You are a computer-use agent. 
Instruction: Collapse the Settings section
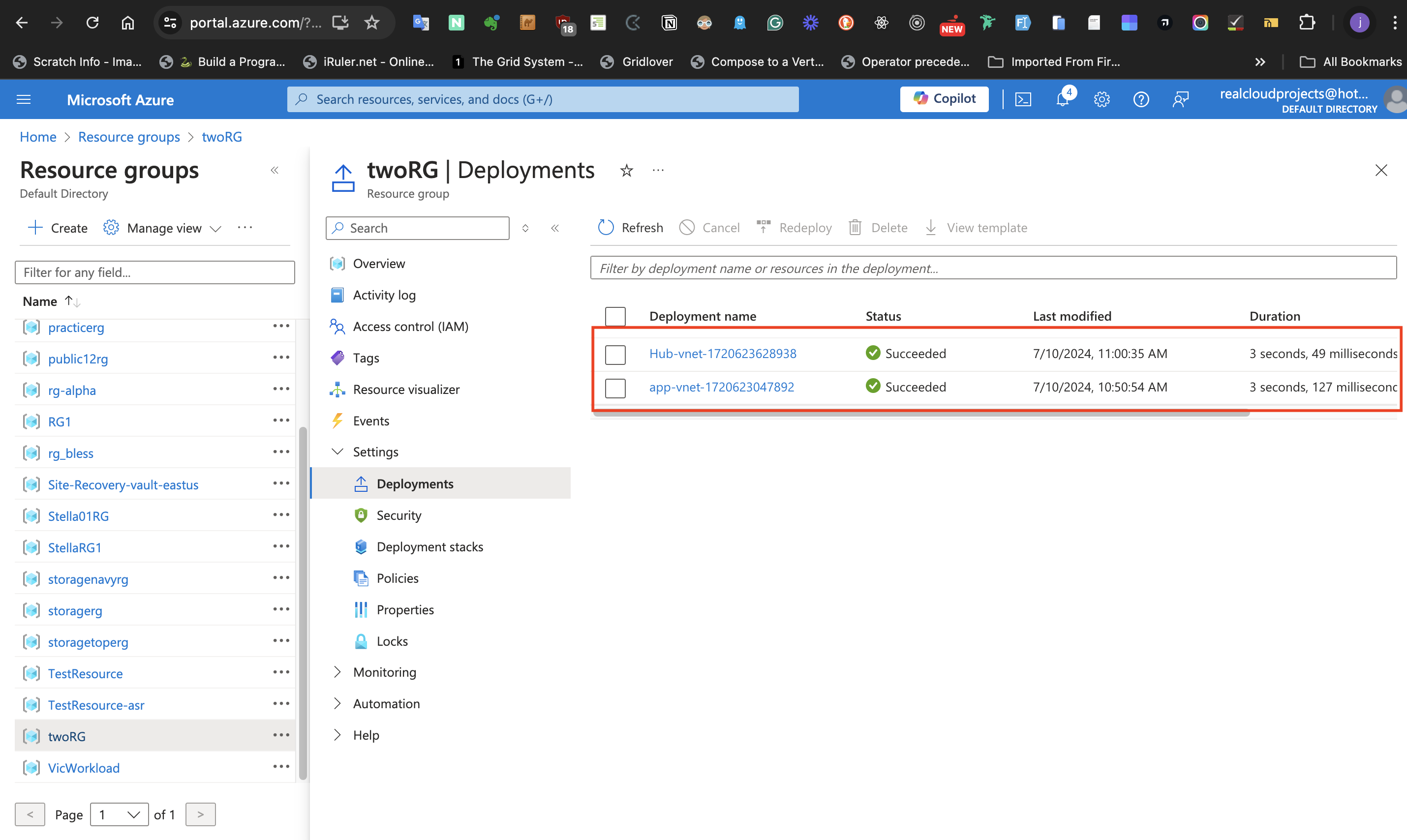pyautogui.click(x=337, y=451)
